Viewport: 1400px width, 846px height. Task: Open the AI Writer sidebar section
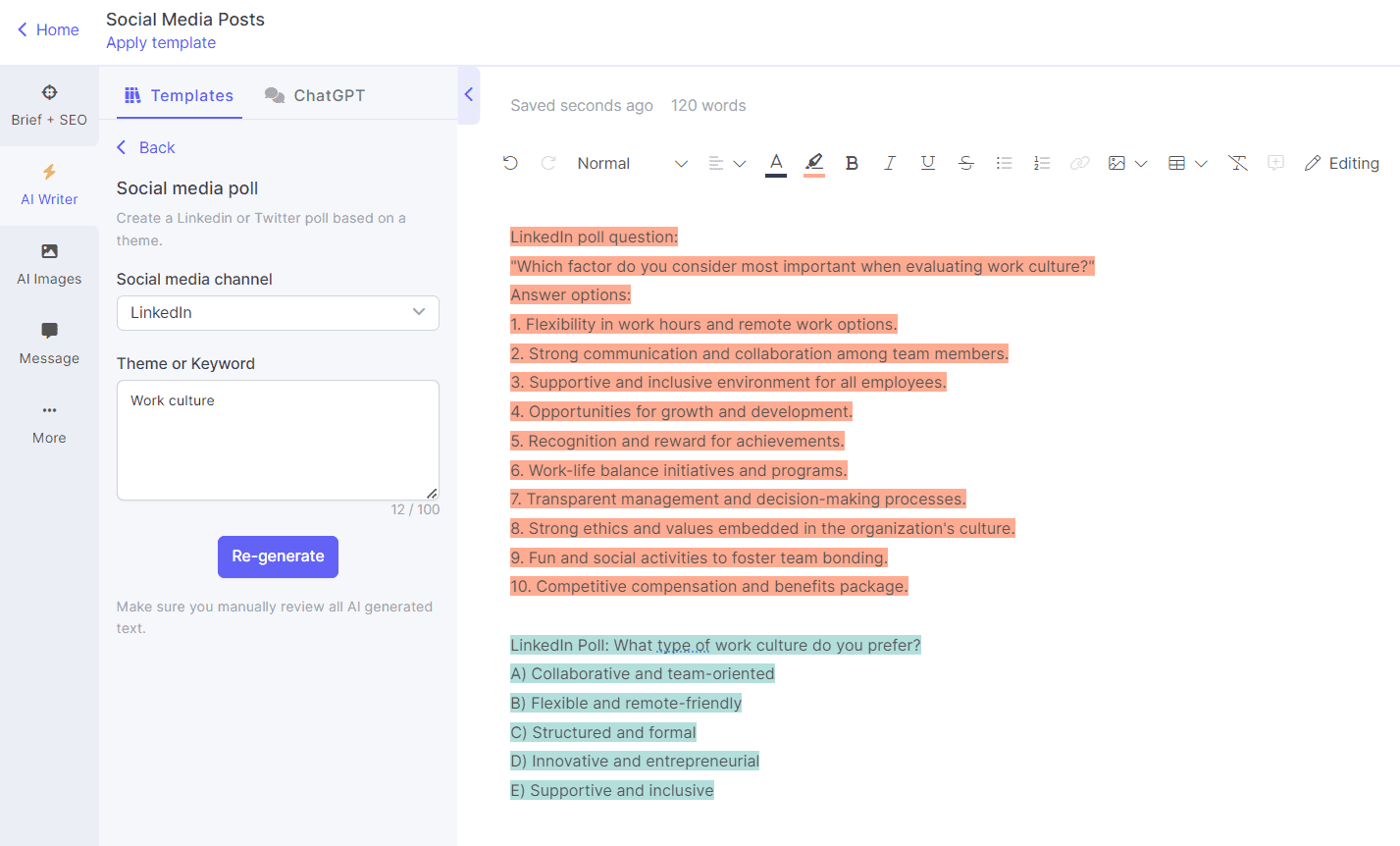tap(49, 185)
